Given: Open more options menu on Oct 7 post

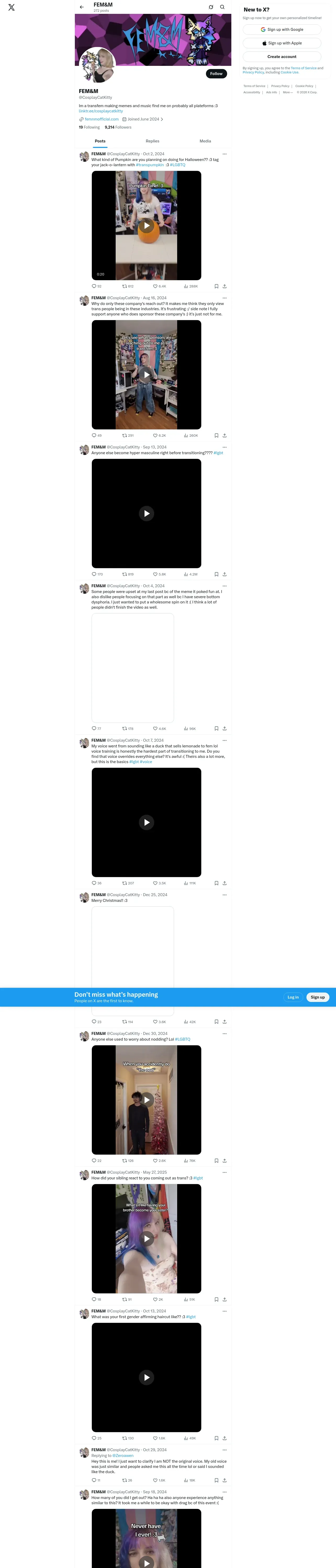Looking at the screenshot, I should pyautogui.click(x=225, y=740).
